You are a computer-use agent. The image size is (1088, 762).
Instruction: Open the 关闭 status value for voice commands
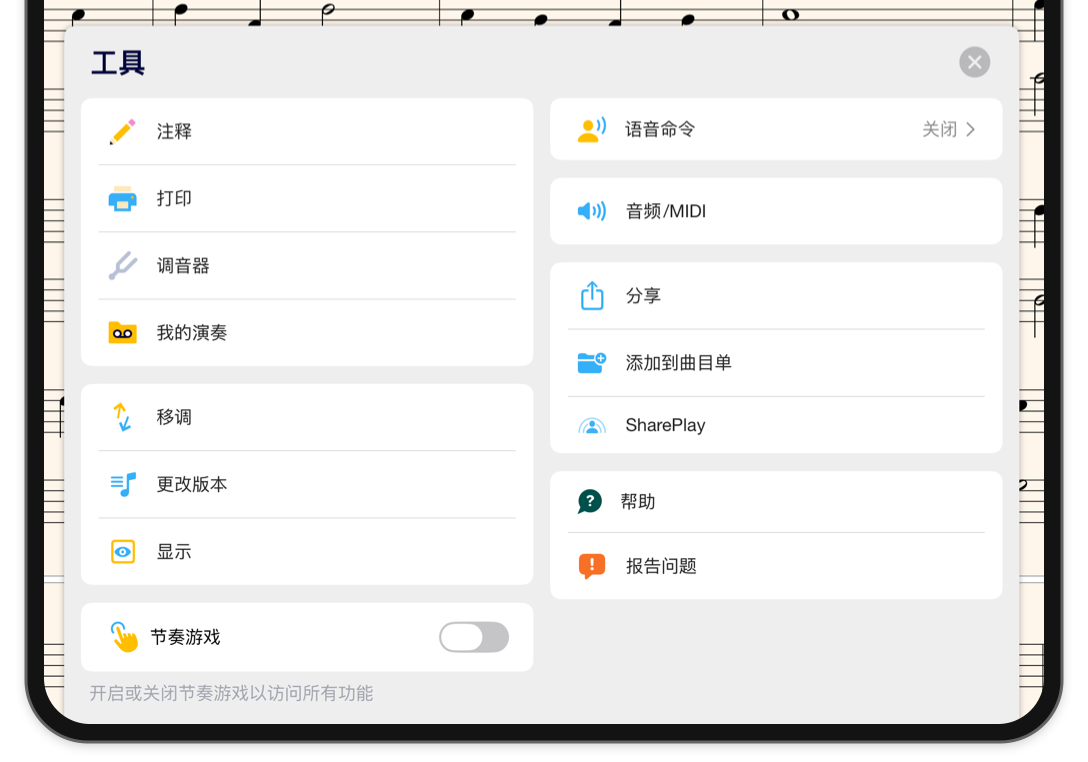tap(940, 130)
